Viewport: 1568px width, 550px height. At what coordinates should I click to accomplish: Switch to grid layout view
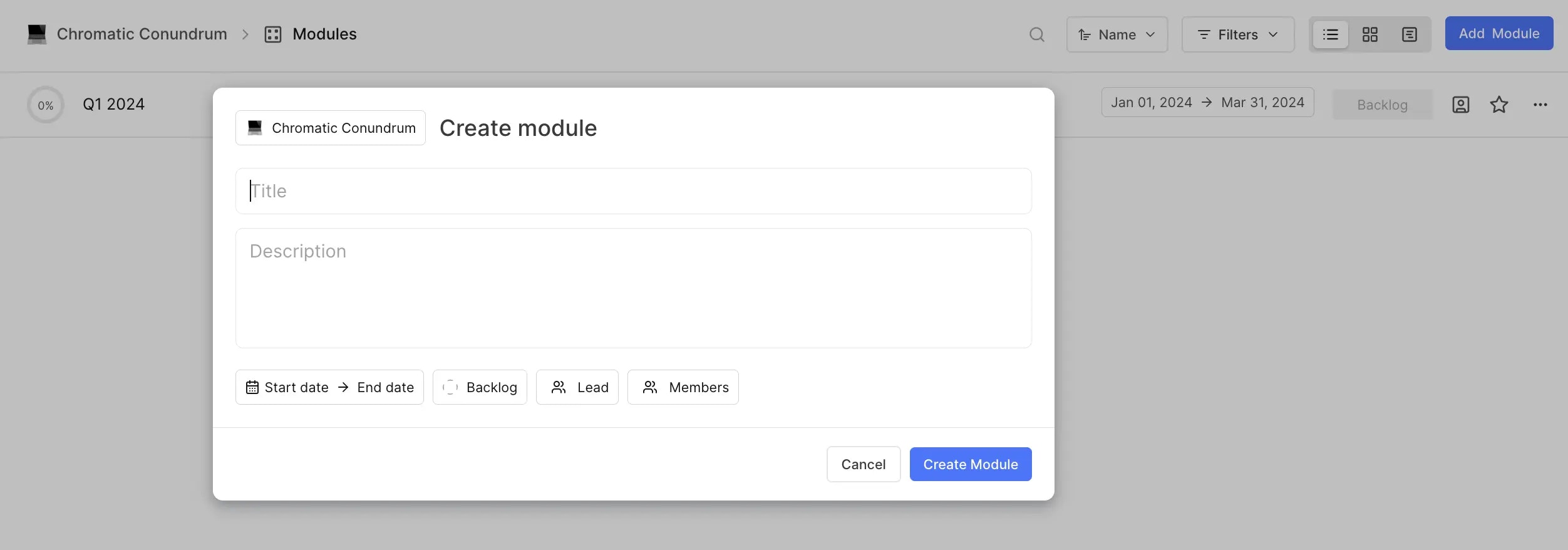point(1370,34)
